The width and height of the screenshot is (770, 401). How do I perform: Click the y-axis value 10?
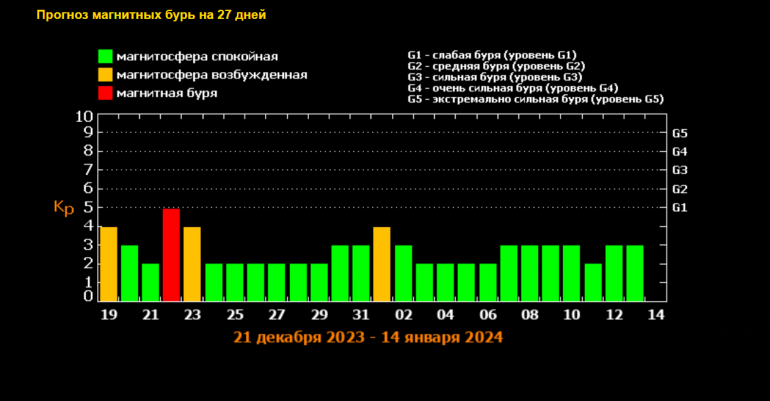(84, 116)
